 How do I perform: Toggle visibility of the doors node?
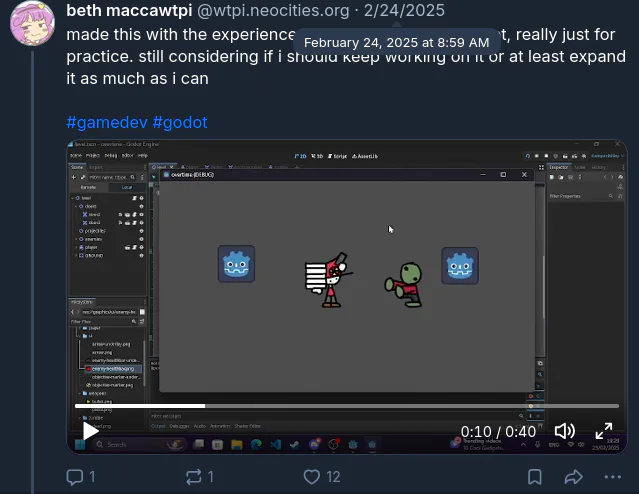click(x=141, y=206)
